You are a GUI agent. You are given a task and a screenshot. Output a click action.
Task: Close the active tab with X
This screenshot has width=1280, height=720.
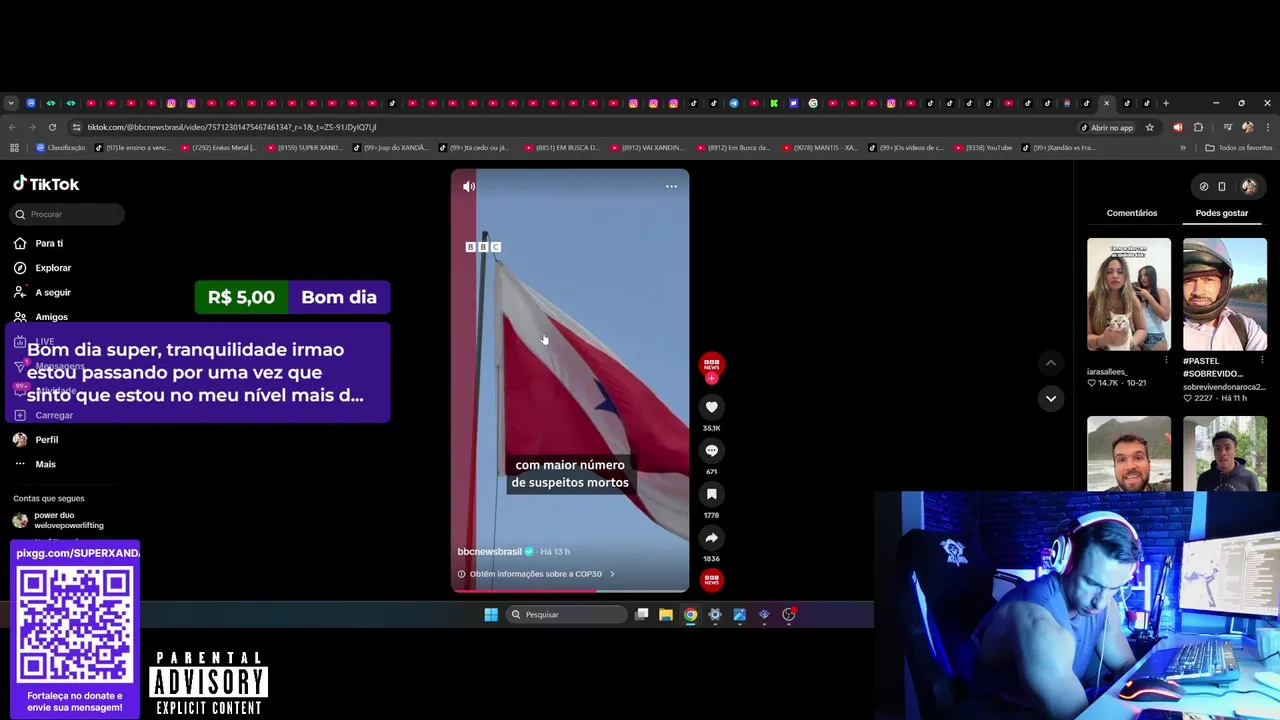(x=1106, y=103)
